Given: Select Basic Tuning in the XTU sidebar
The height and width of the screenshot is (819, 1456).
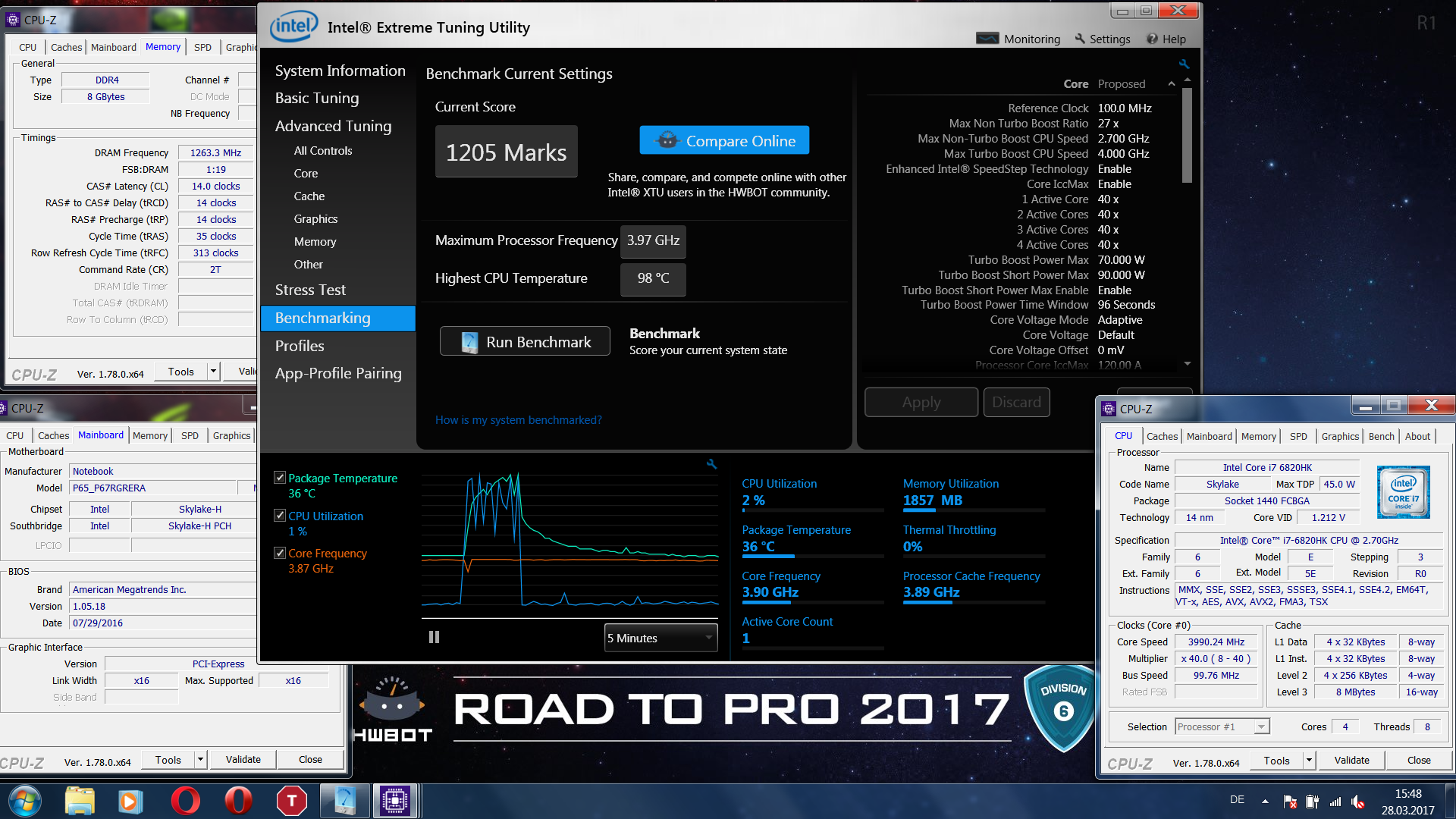Looking at the screenshot, I should point(317,98).
